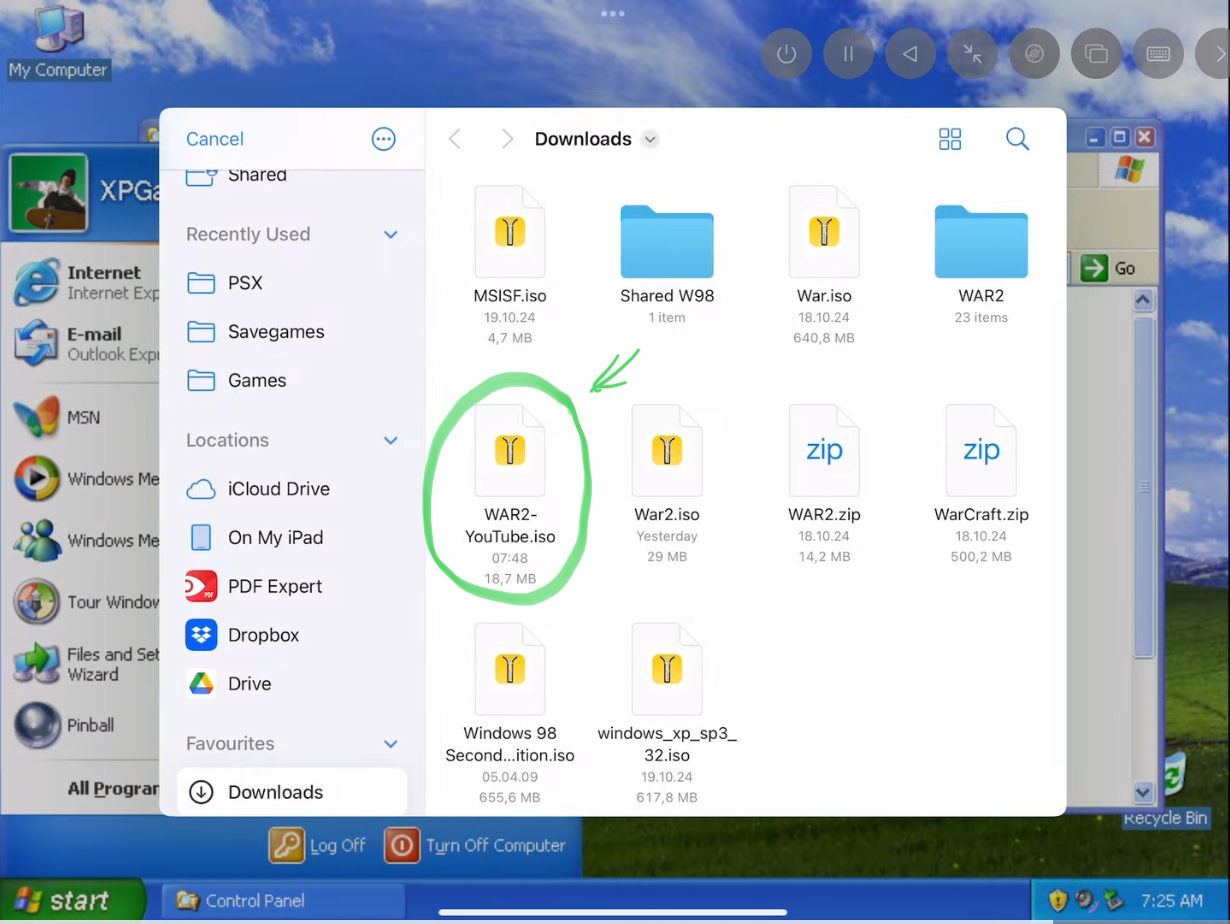Viewport: 1230px width, 924px height.
Task: Tap the power button in emulator toolbar
Action: (787, 54)
